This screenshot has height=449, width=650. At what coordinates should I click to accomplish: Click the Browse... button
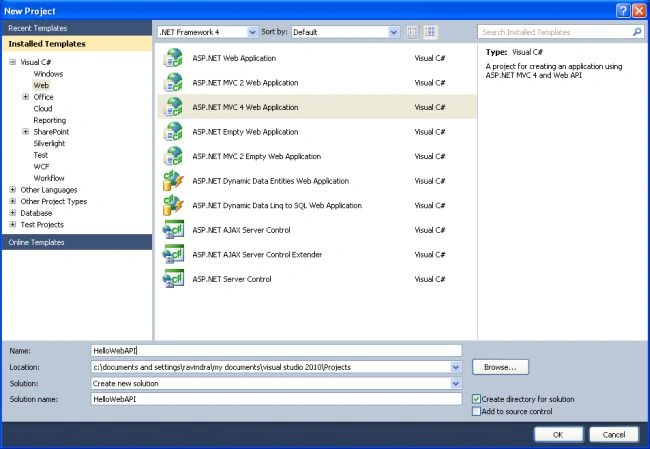(500, 367)
